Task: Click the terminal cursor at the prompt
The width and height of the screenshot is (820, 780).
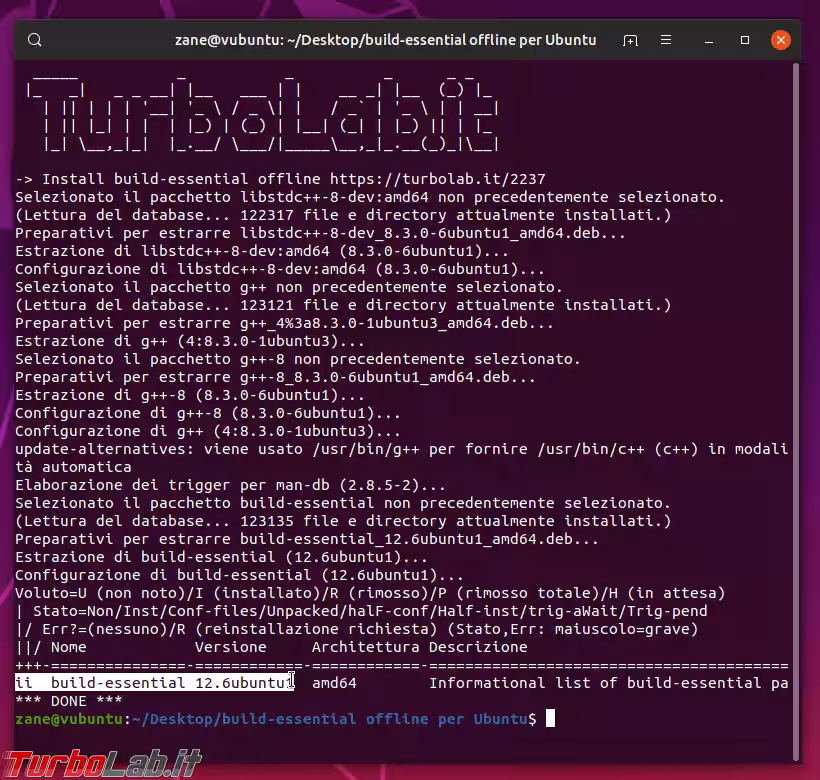Action: pyautogui.click(x=550, y=719)
